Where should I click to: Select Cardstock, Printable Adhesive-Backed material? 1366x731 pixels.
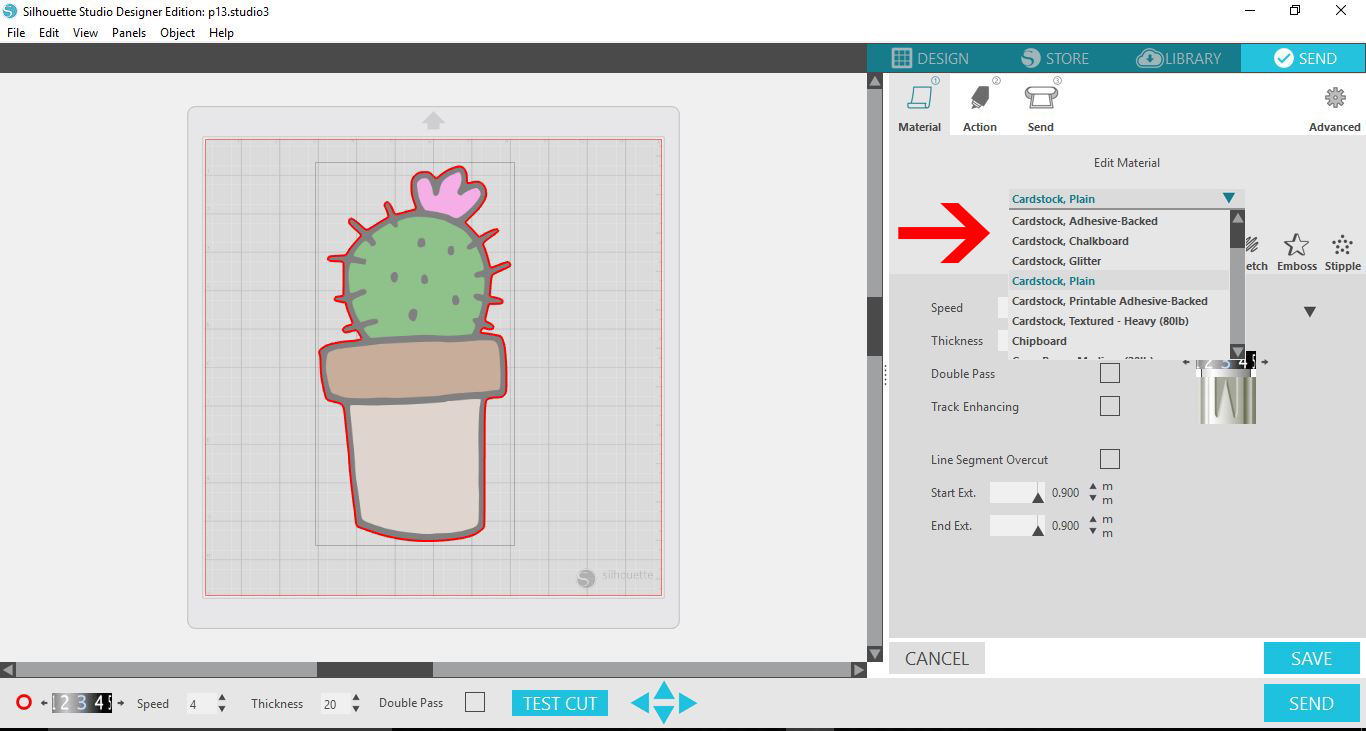1118,301
